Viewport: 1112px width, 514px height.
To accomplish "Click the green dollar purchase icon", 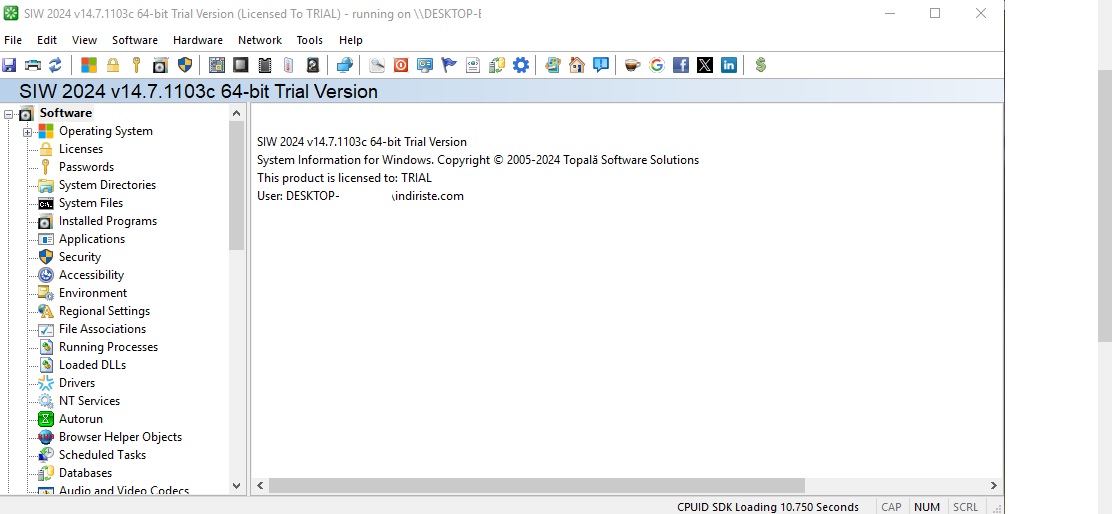I will (x=761, y=65).
